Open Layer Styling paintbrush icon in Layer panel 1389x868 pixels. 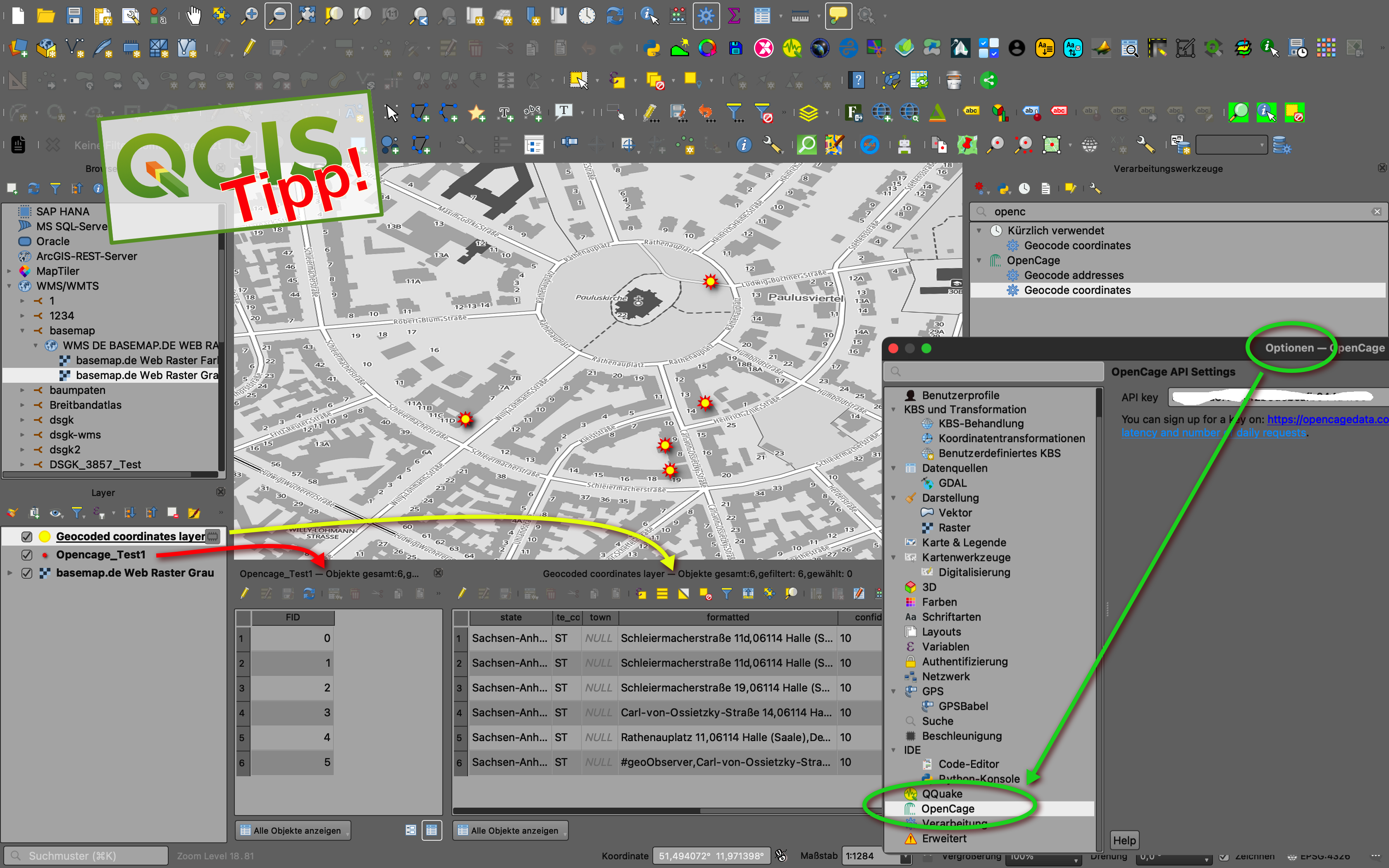[x=13, y=512]
